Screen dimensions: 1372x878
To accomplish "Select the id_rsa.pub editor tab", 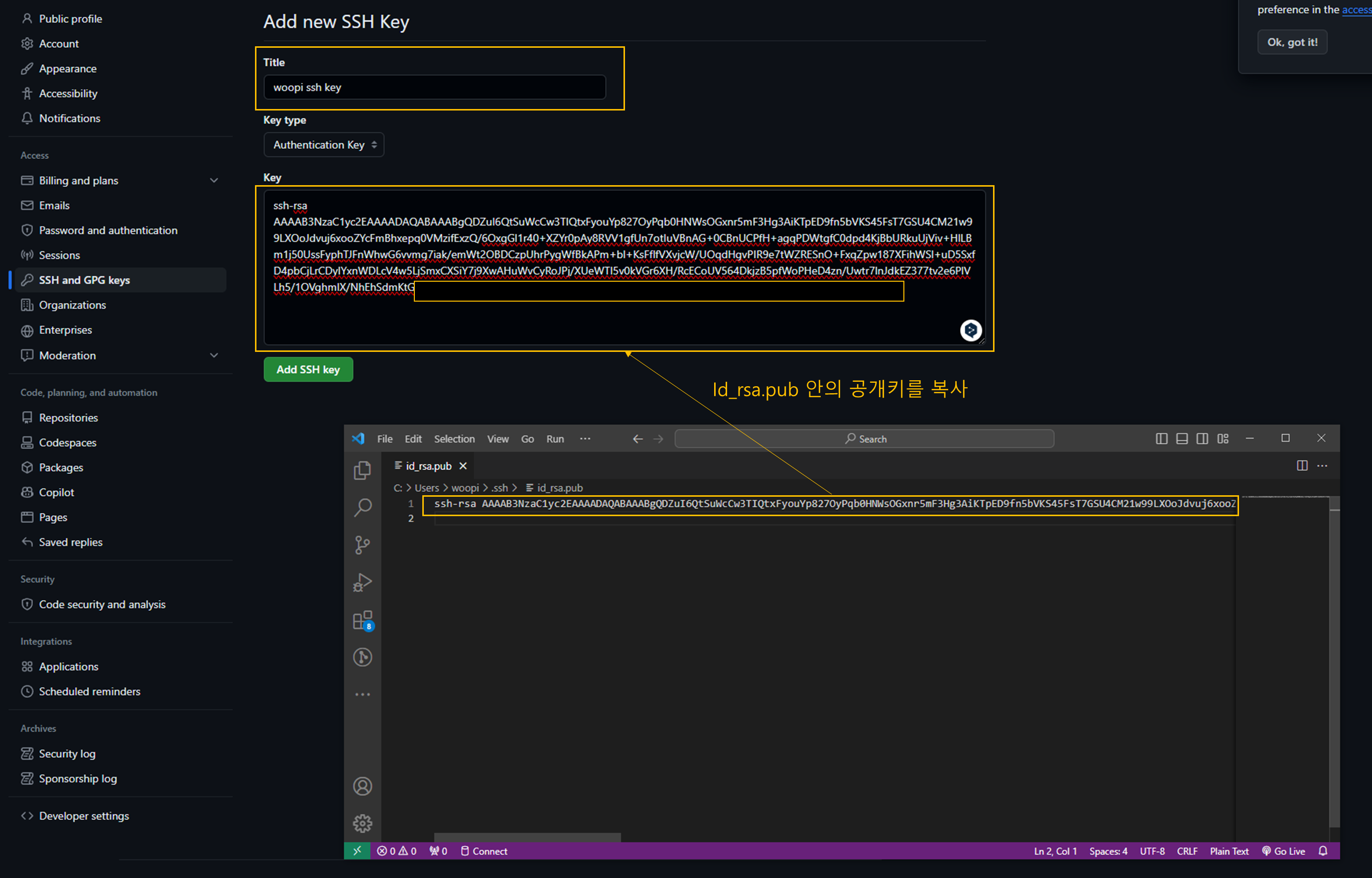I will pyautogui.click(x=428, y=466).
